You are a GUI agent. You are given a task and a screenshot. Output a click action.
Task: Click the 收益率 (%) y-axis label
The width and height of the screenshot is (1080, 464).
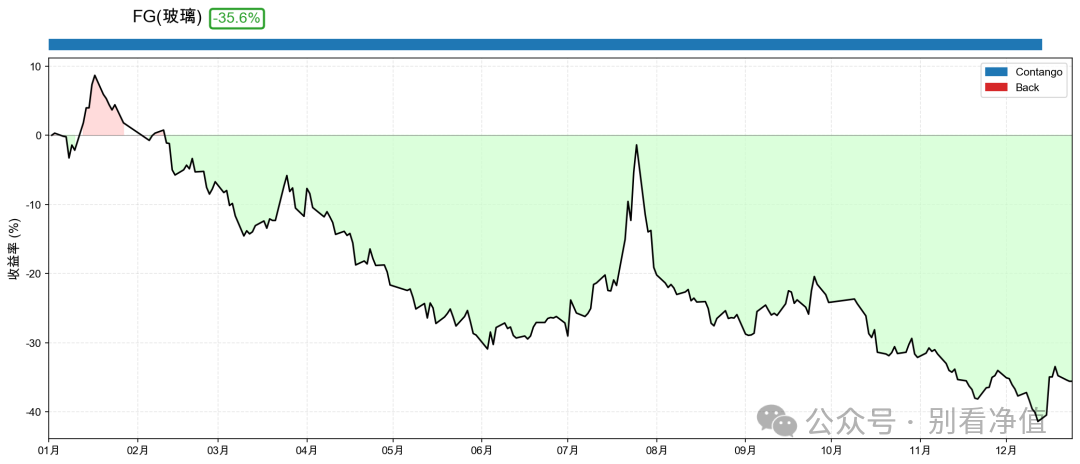tap(14, 248)
